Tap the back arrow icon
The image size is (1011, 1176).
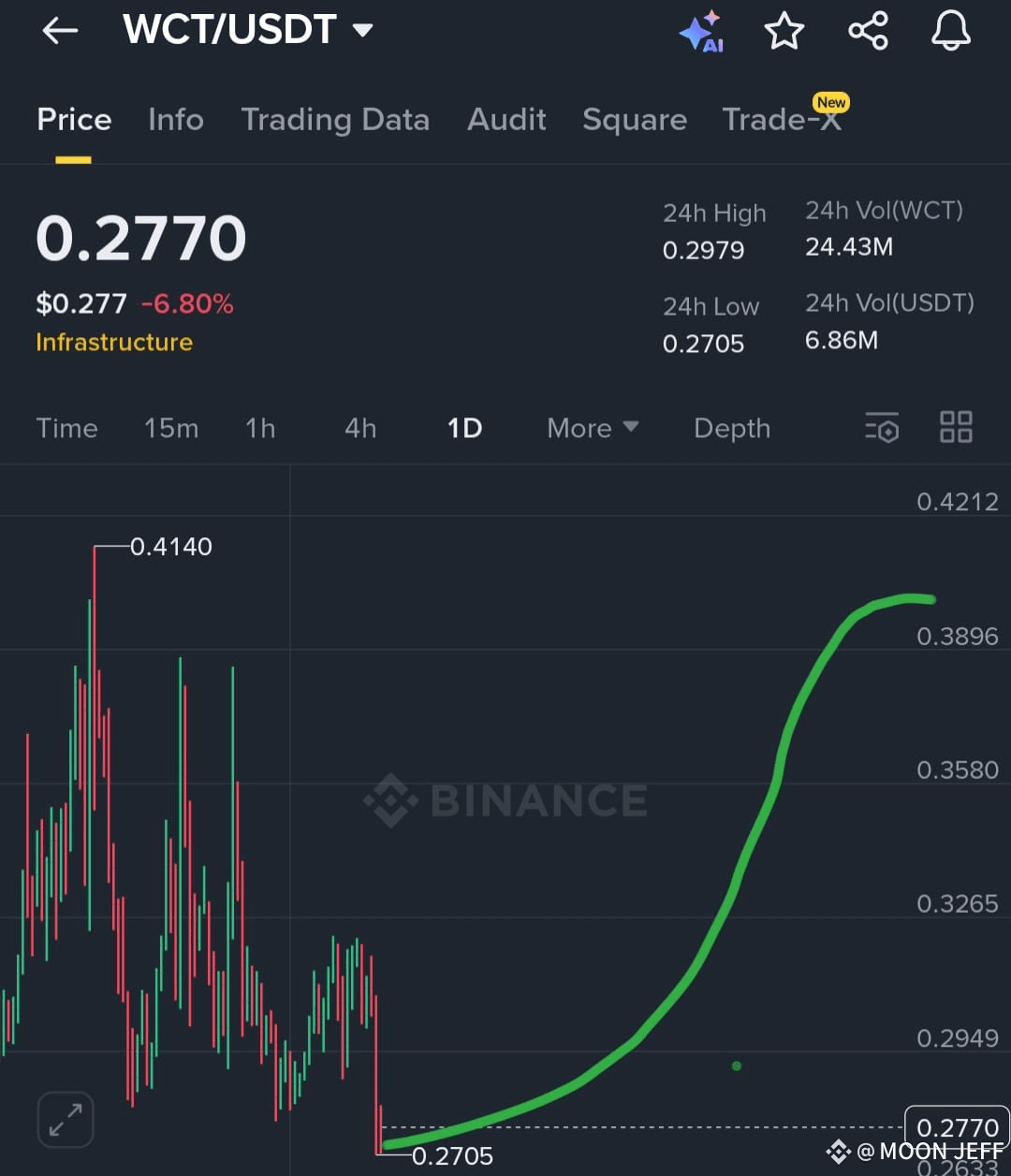click(60, 31)
